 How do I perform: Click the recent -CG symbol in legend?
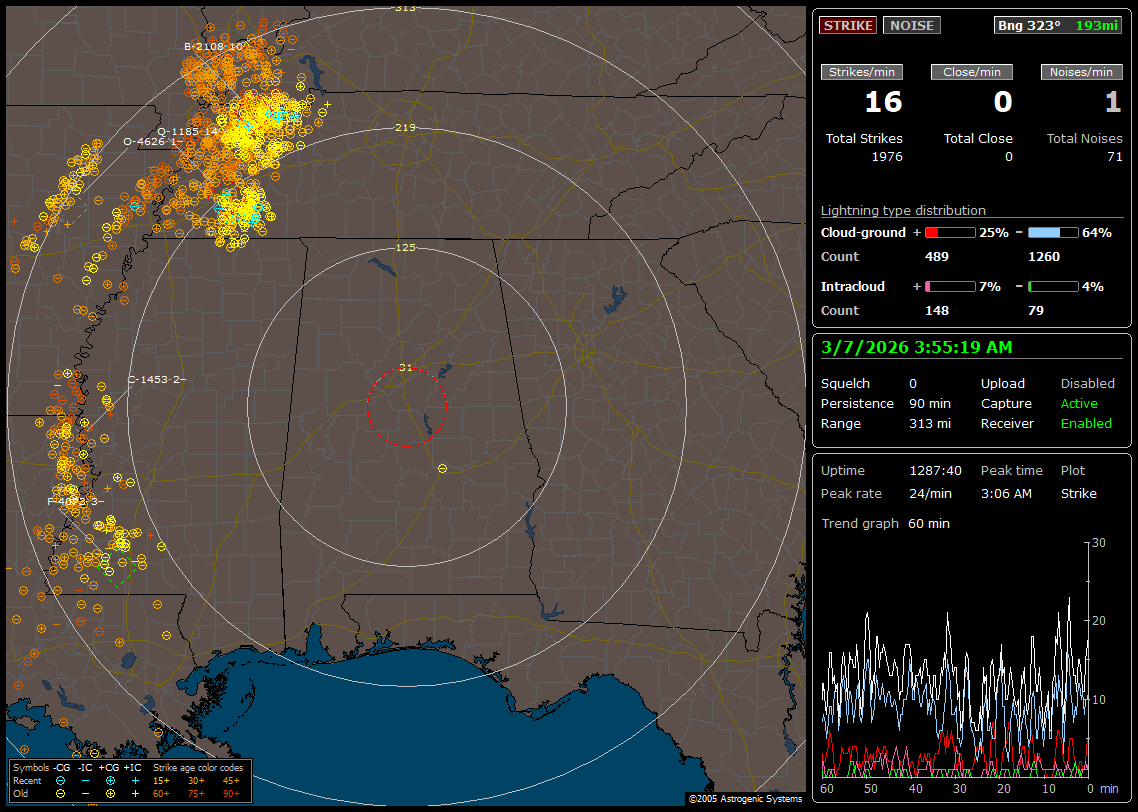click(x=60, y=780)
